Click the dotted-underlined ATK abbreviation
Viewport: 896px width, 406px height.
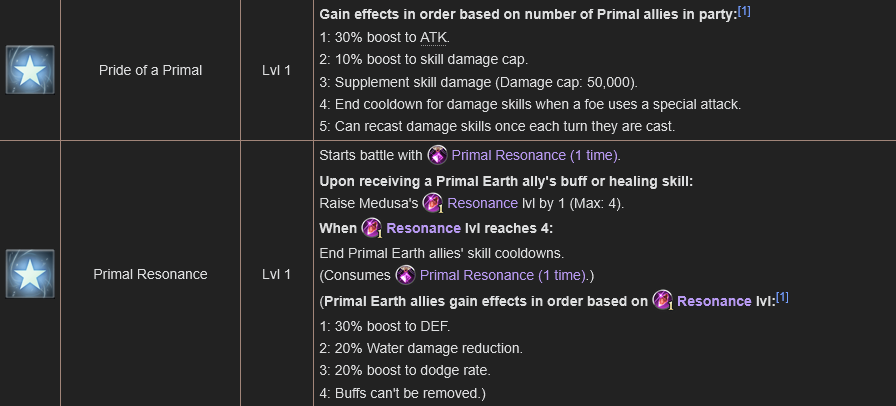[x=433, y=38]
